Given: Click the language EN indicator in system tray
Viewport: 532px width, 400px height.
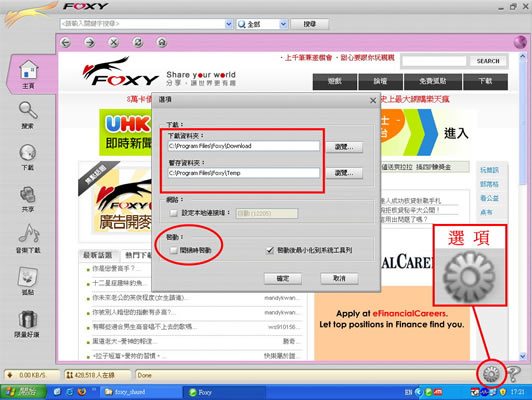Looking at the screenshot, I should click(x=408, y=392).
